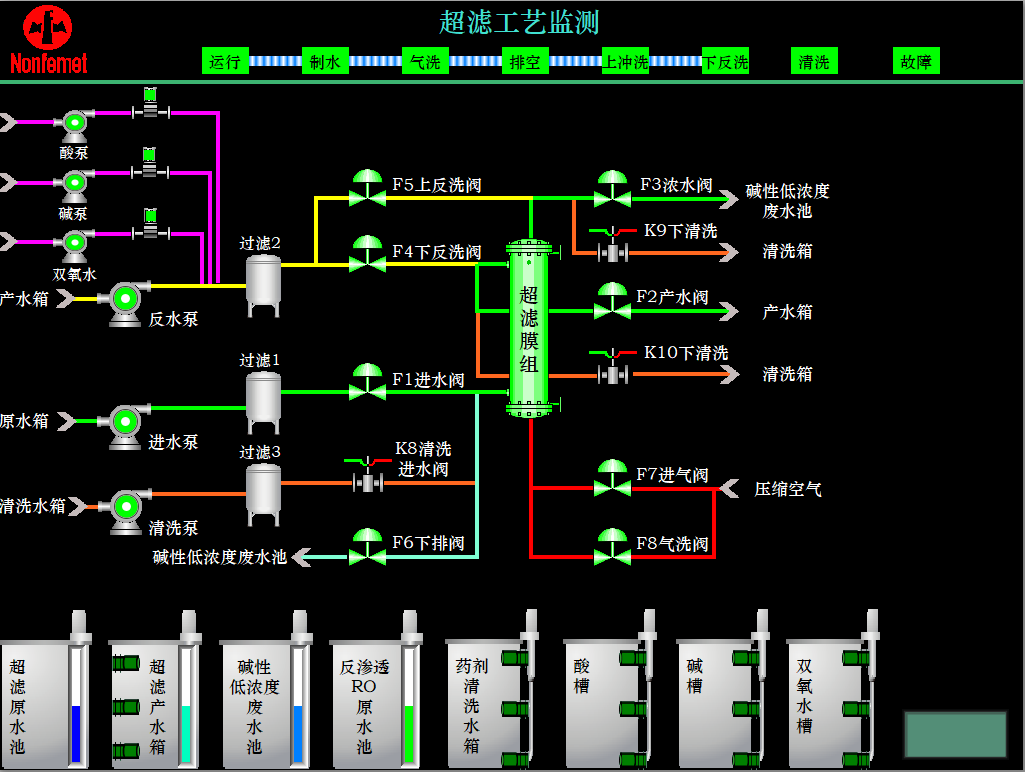Click the F5 upper backwash valve icon
This screenshot has height=772, width=1025.
pyautogui.click(x=368, y=188)
